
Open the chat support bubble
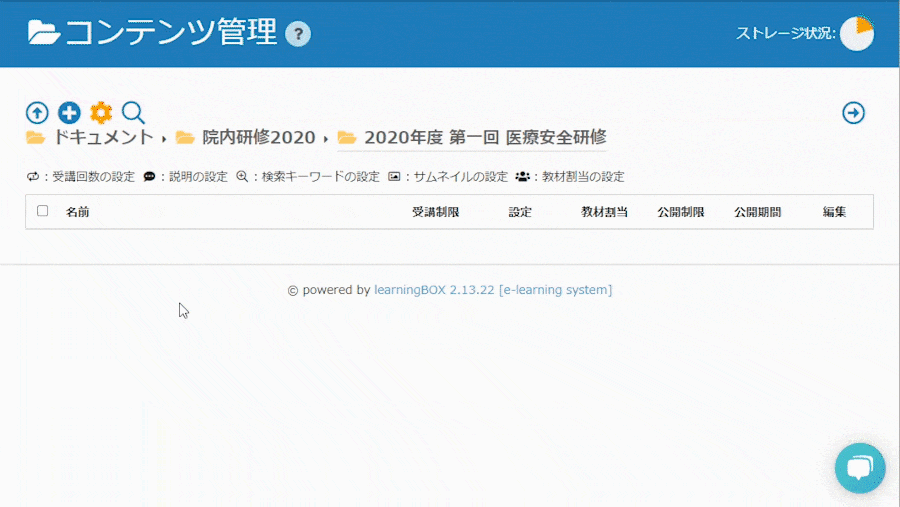point(860,468)
